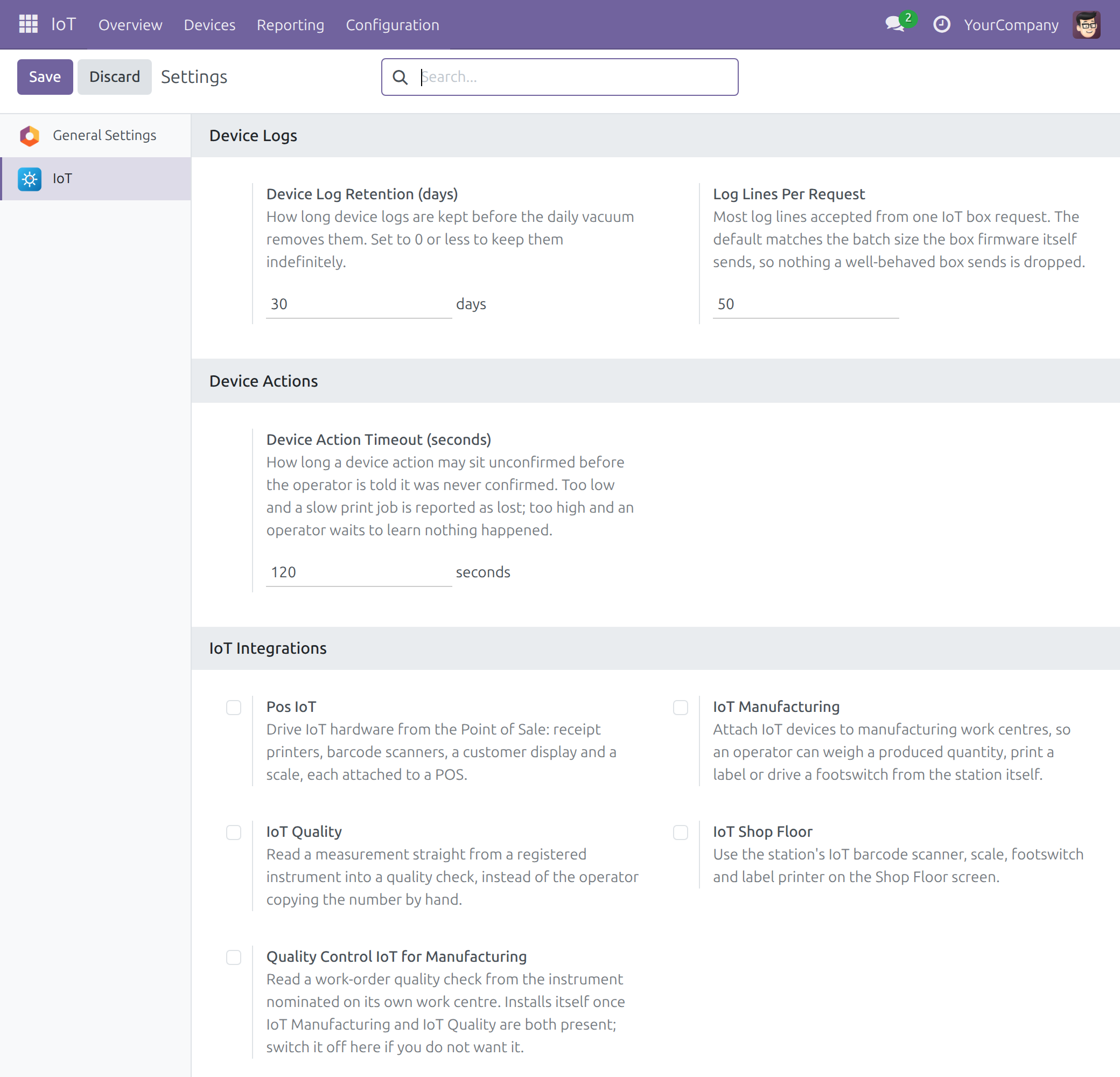Open the user avatar menu
Image resolution: width=1120 pixels, height=1077 pixels.
(1086, 25)
